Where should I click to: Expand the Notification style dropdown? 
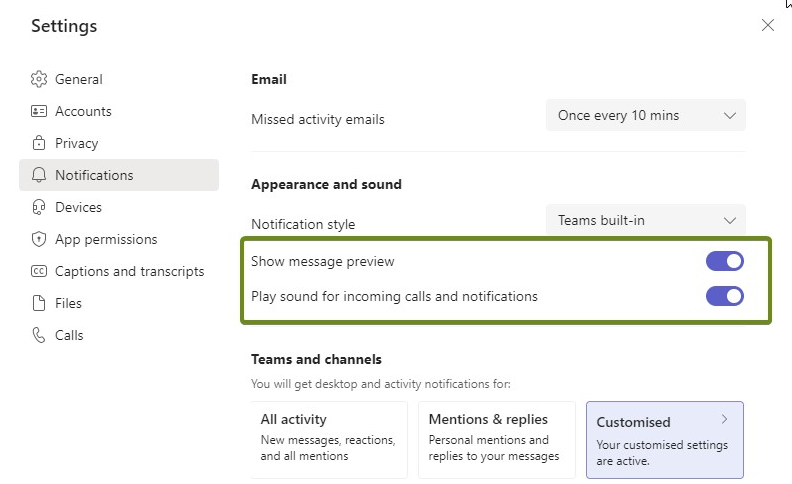pyautogui.click(x=646, y=220)
